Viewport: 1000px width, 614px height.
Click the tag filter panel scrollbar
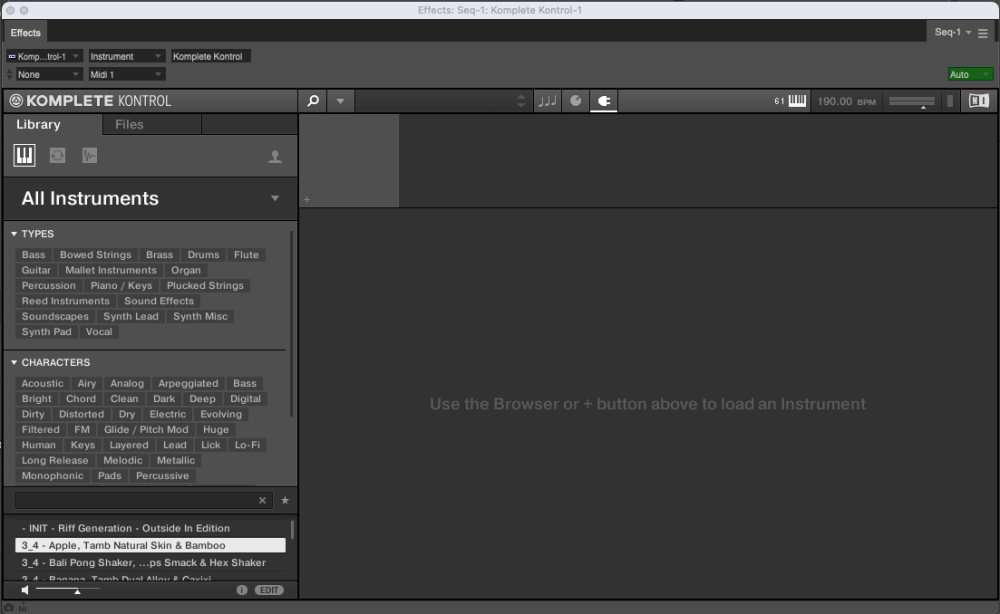[x=291, y=323]
